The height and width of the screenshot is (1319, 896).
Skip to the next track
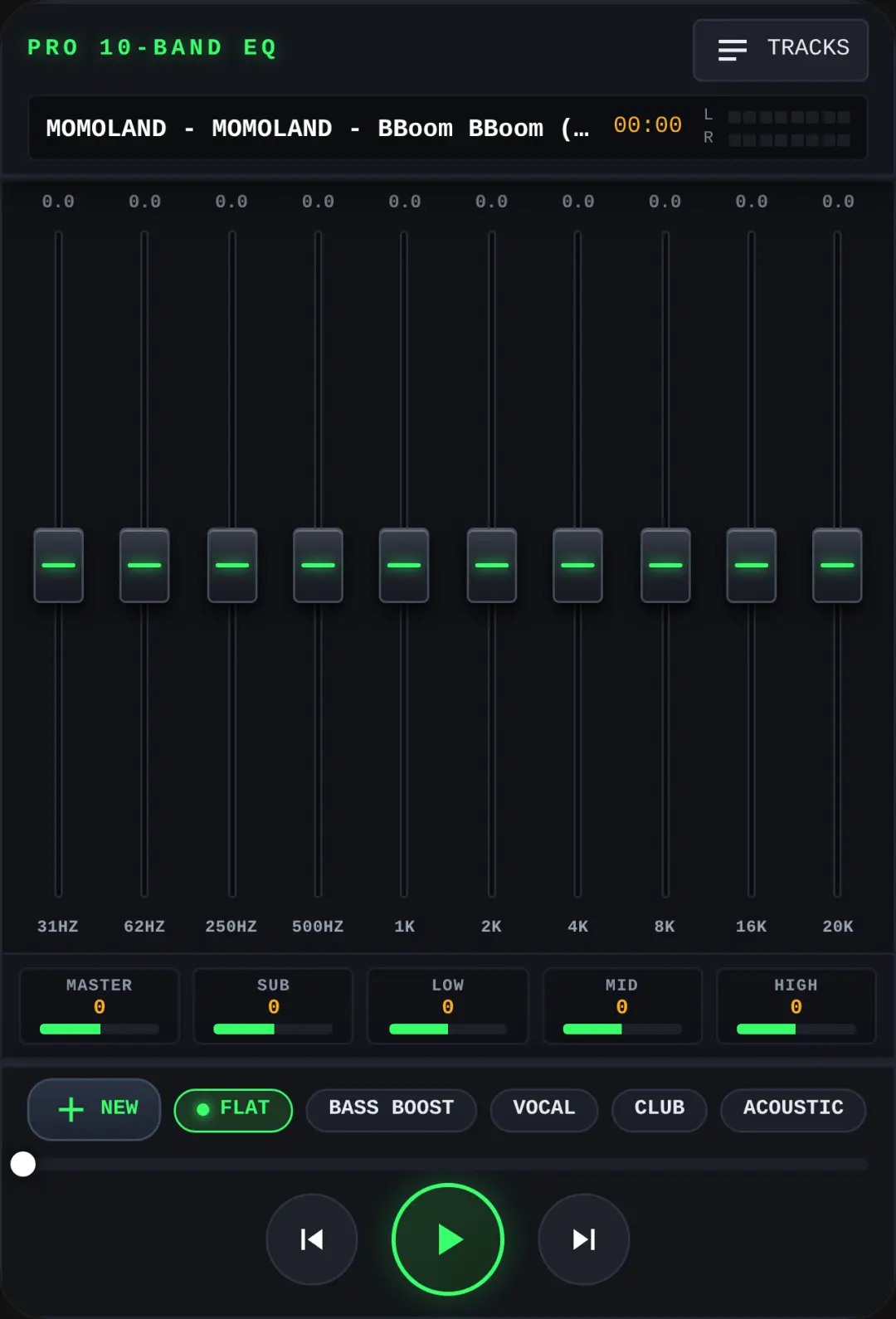[584, 1239]
